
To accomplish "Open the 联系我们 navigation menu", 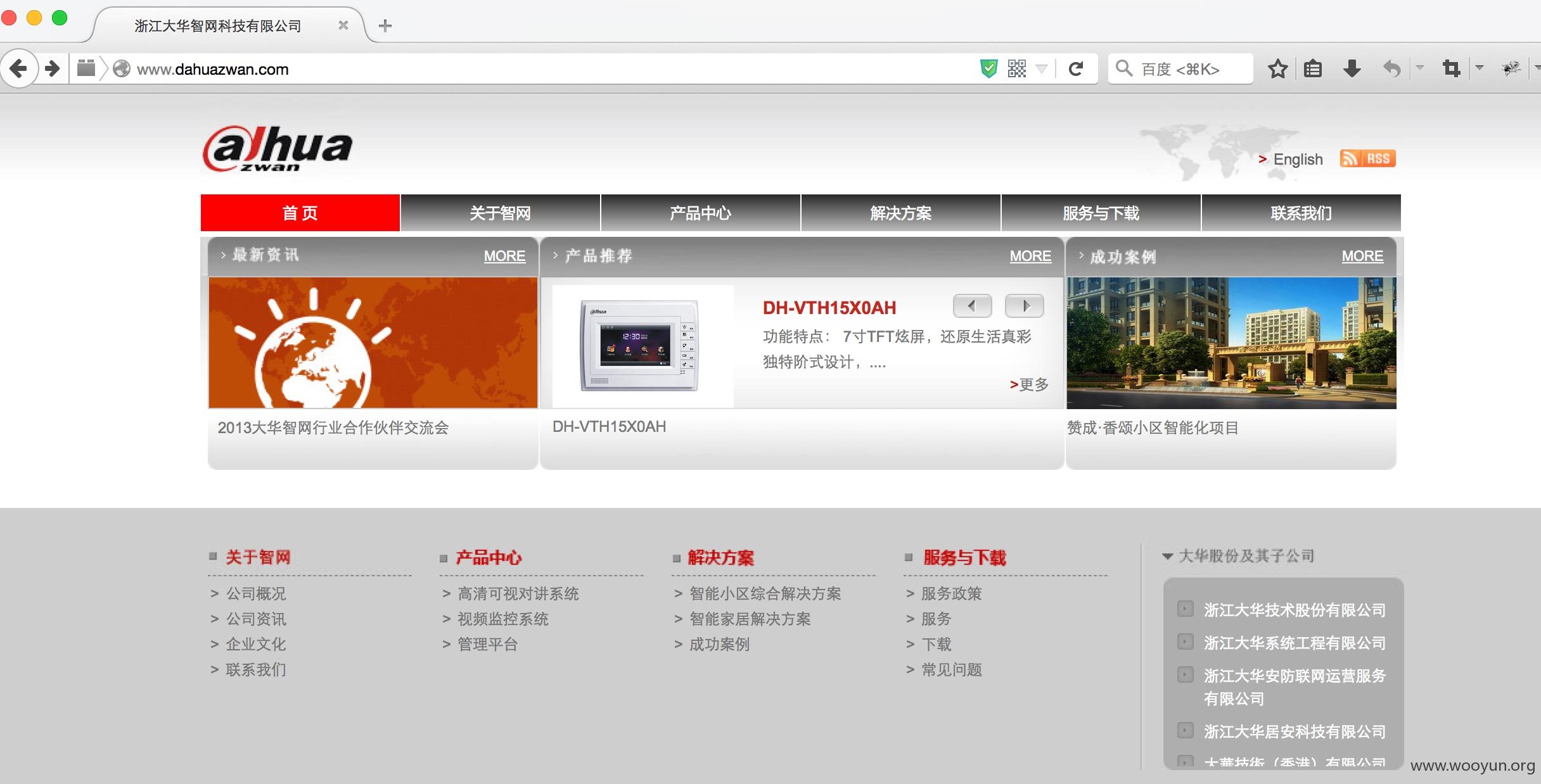I will 1301,213.
